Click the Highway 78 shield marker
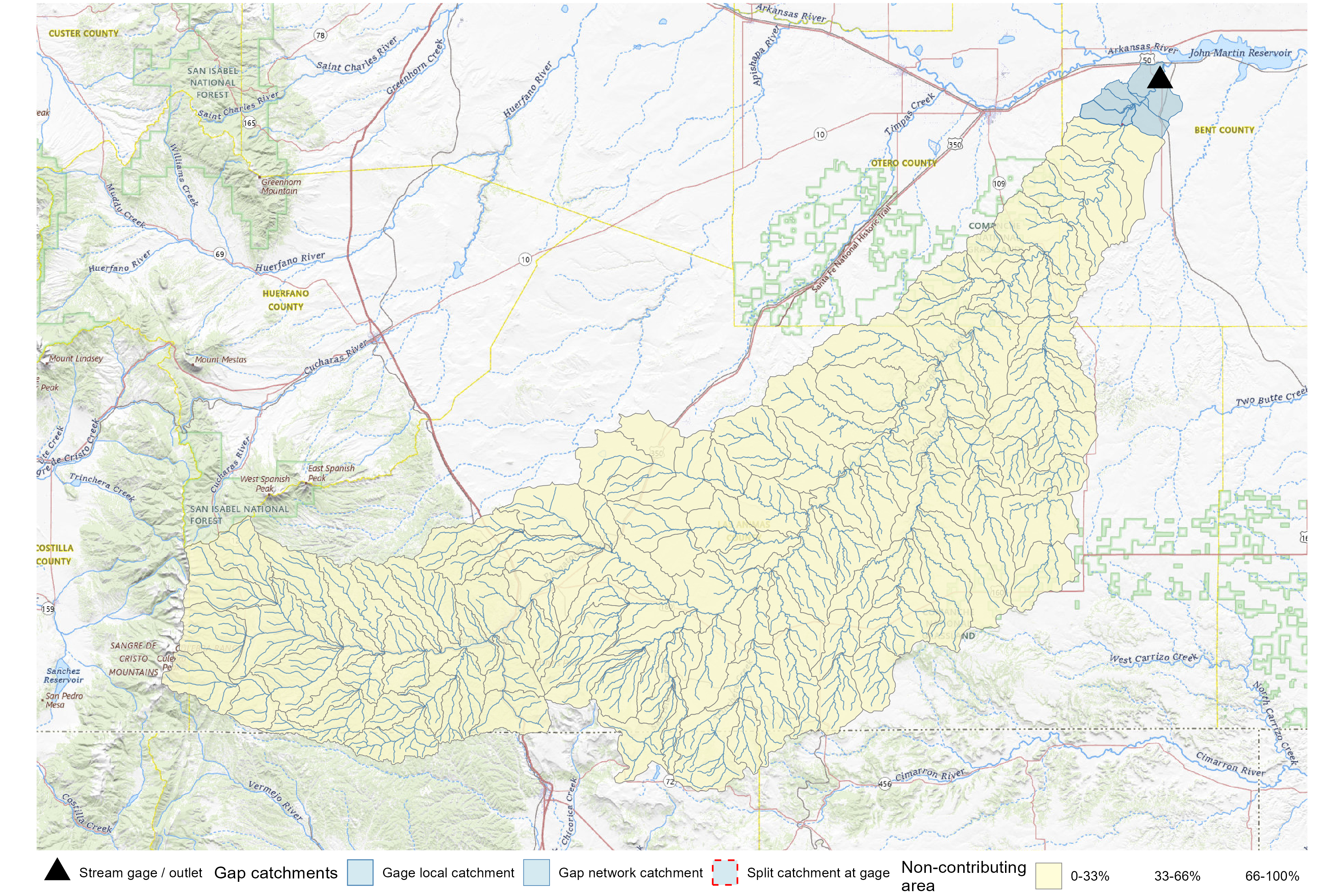Image resolution: width=1344 pixels, height=896 pixels. [x=321, y=35]
